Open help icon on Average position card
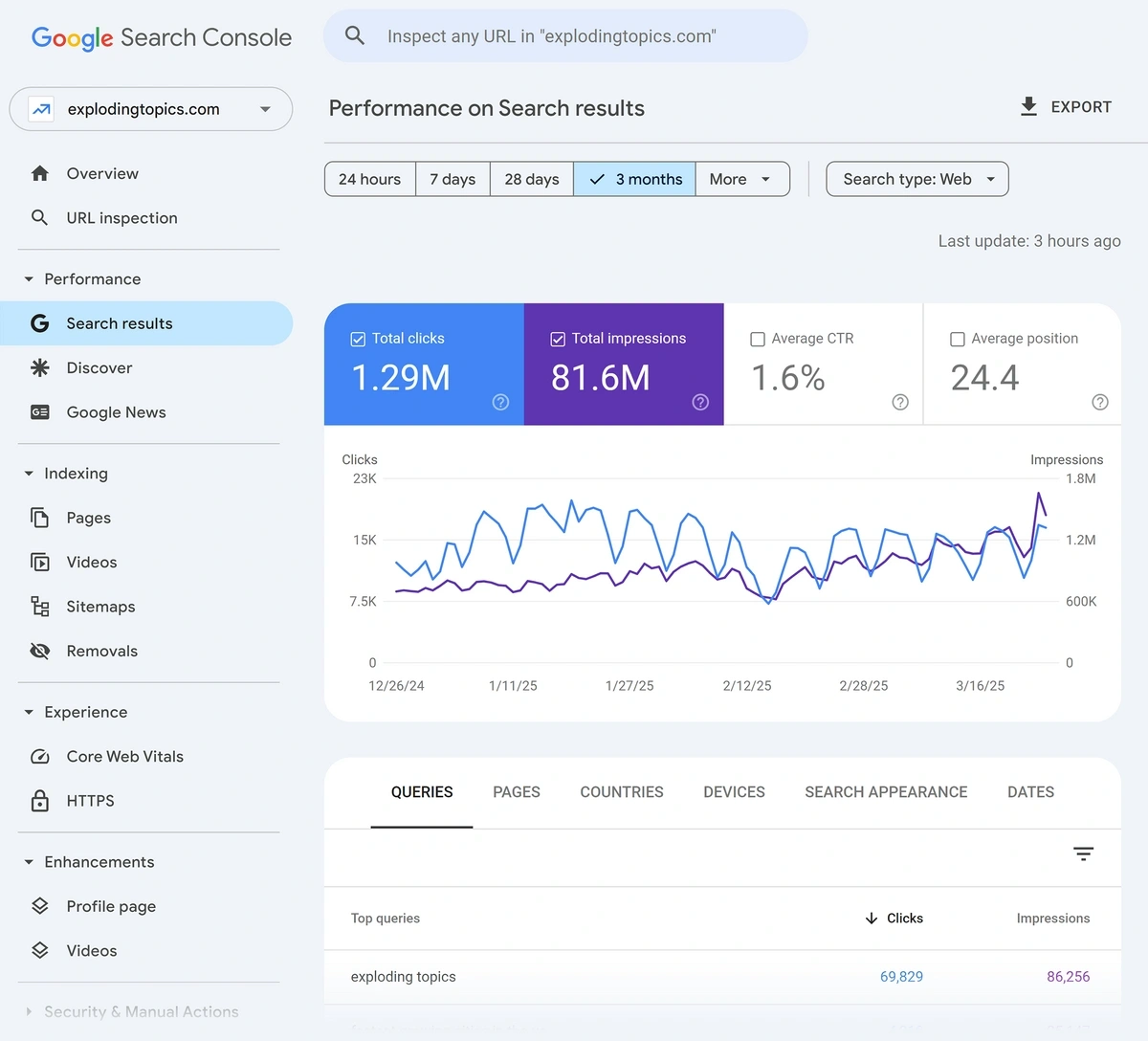The width and height of the screenshot is (1148, 1041). 1100,402
